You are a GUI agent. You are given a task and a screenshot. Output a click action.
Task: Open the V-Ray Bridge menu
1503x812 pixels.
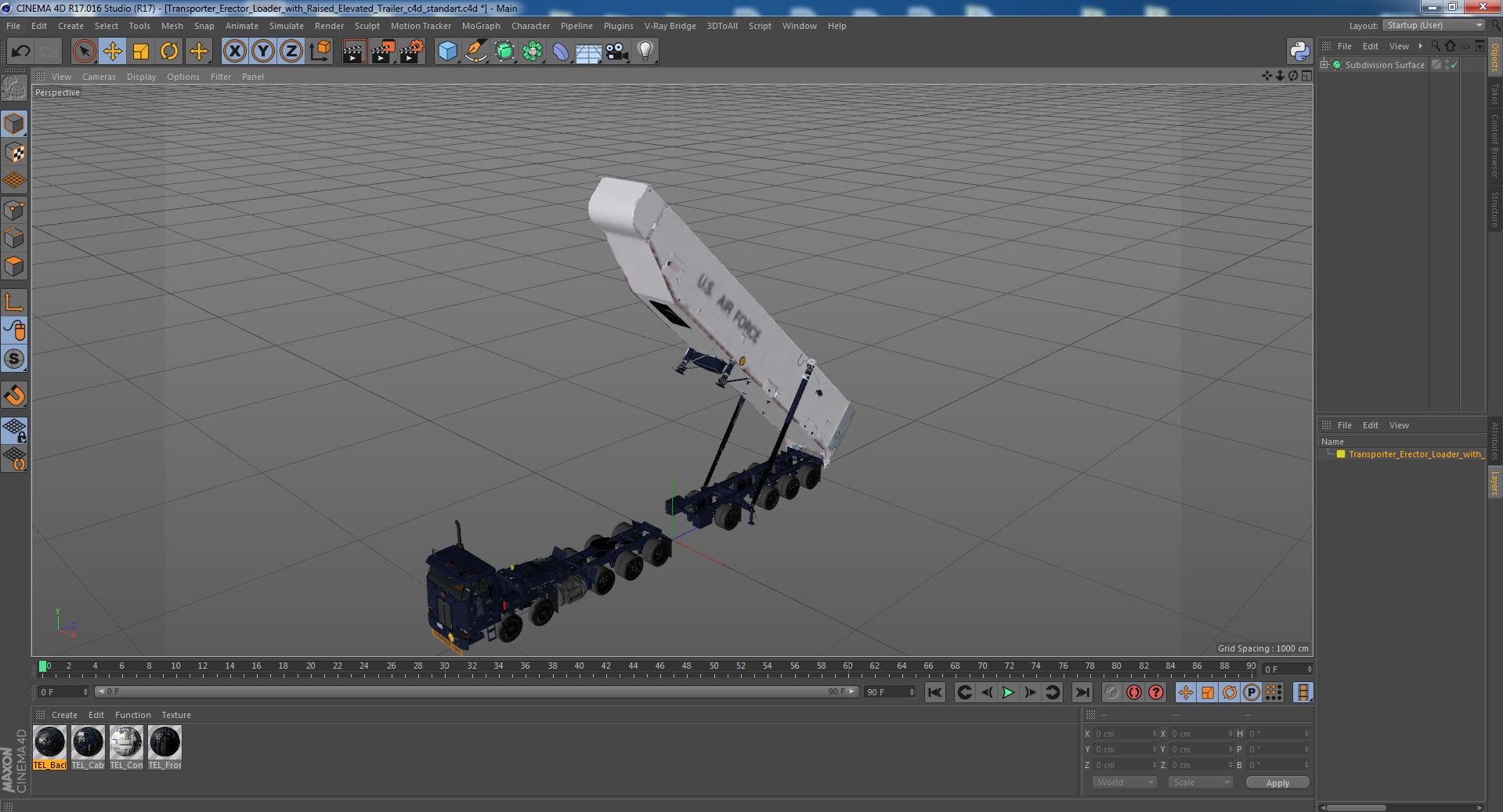[670, 26]
